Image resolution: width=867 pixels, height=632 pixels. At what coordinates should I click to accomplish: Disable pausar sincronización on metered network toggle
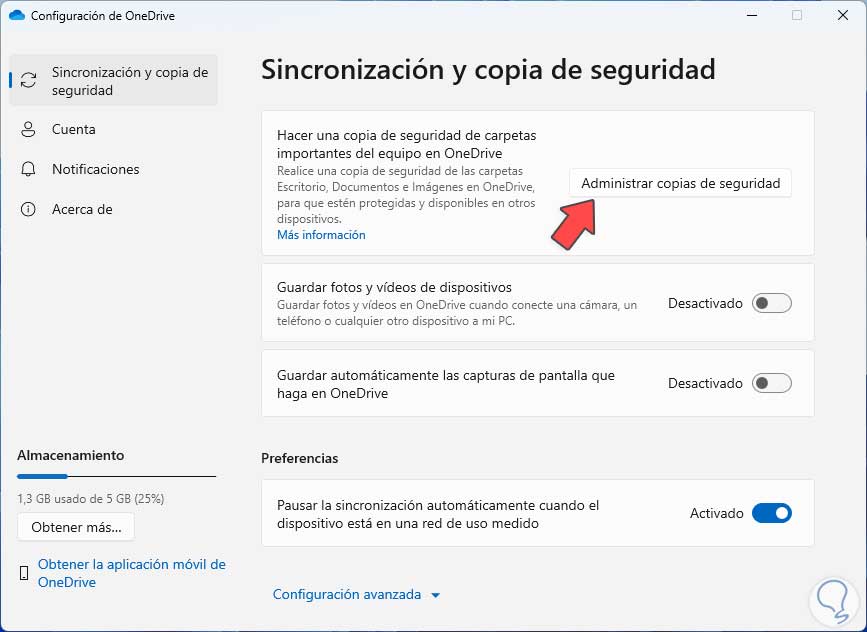click(x=772, y=513)
